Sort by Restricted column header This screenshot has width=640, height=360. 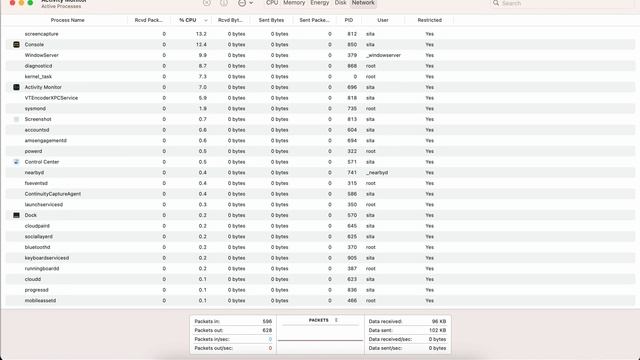tap(429, 20)
